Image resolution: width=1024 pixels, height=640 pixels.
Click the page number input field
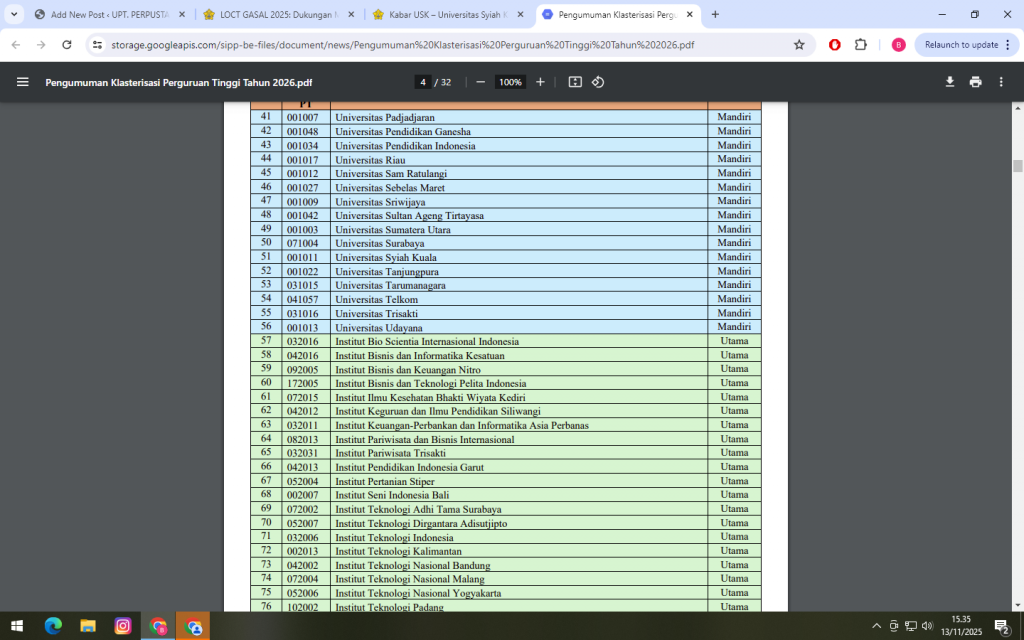click(424, 82)
